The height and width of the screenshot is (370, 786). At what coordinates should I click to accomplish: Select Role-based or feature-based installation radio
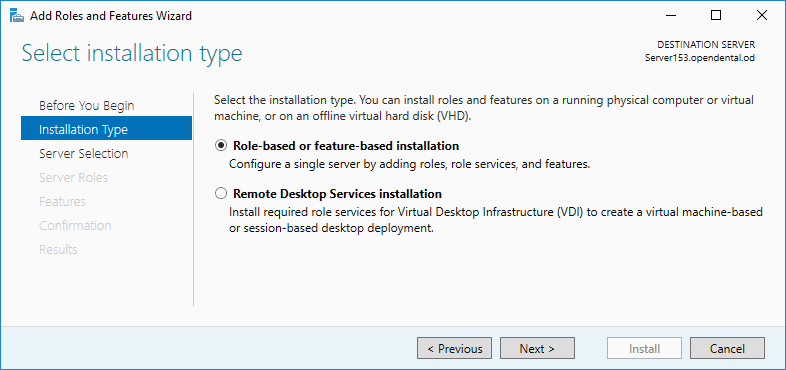[x=220, y=146]
